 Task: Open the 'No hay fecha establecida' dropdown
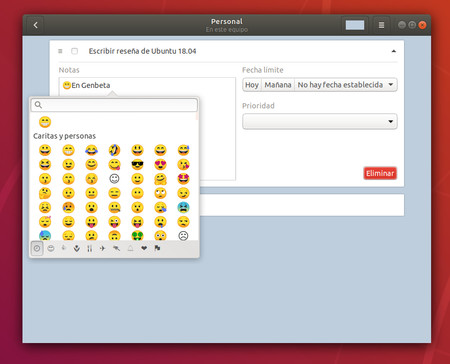345,85
